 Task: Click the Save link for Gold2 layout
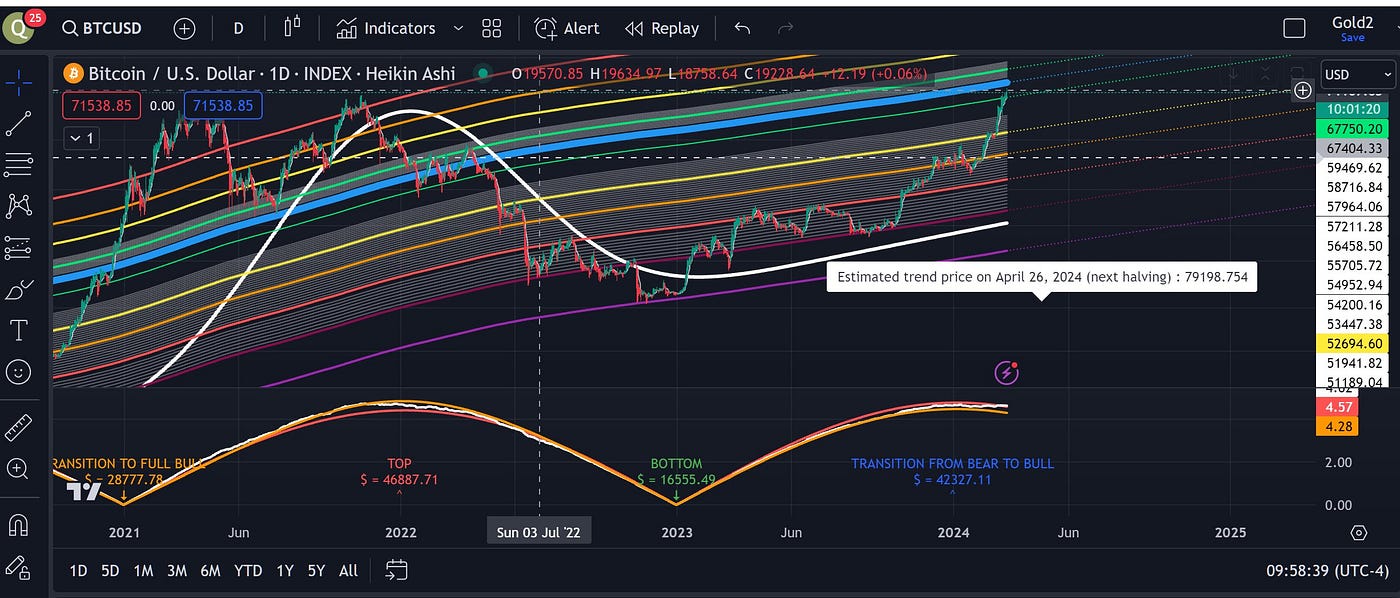[x=1352, y=37]
